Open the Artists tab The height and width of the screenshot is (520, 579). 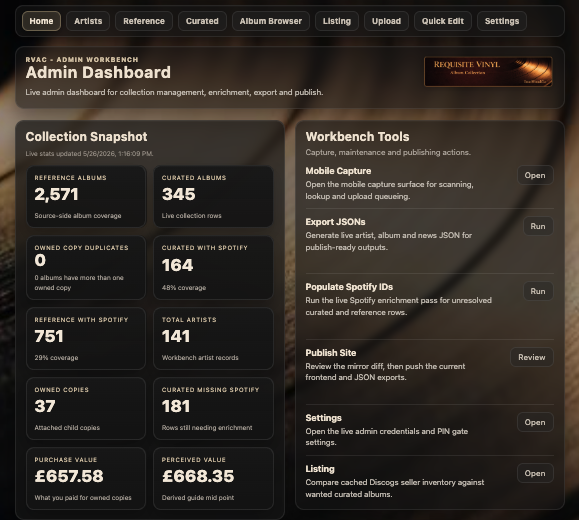click(88, 21)
